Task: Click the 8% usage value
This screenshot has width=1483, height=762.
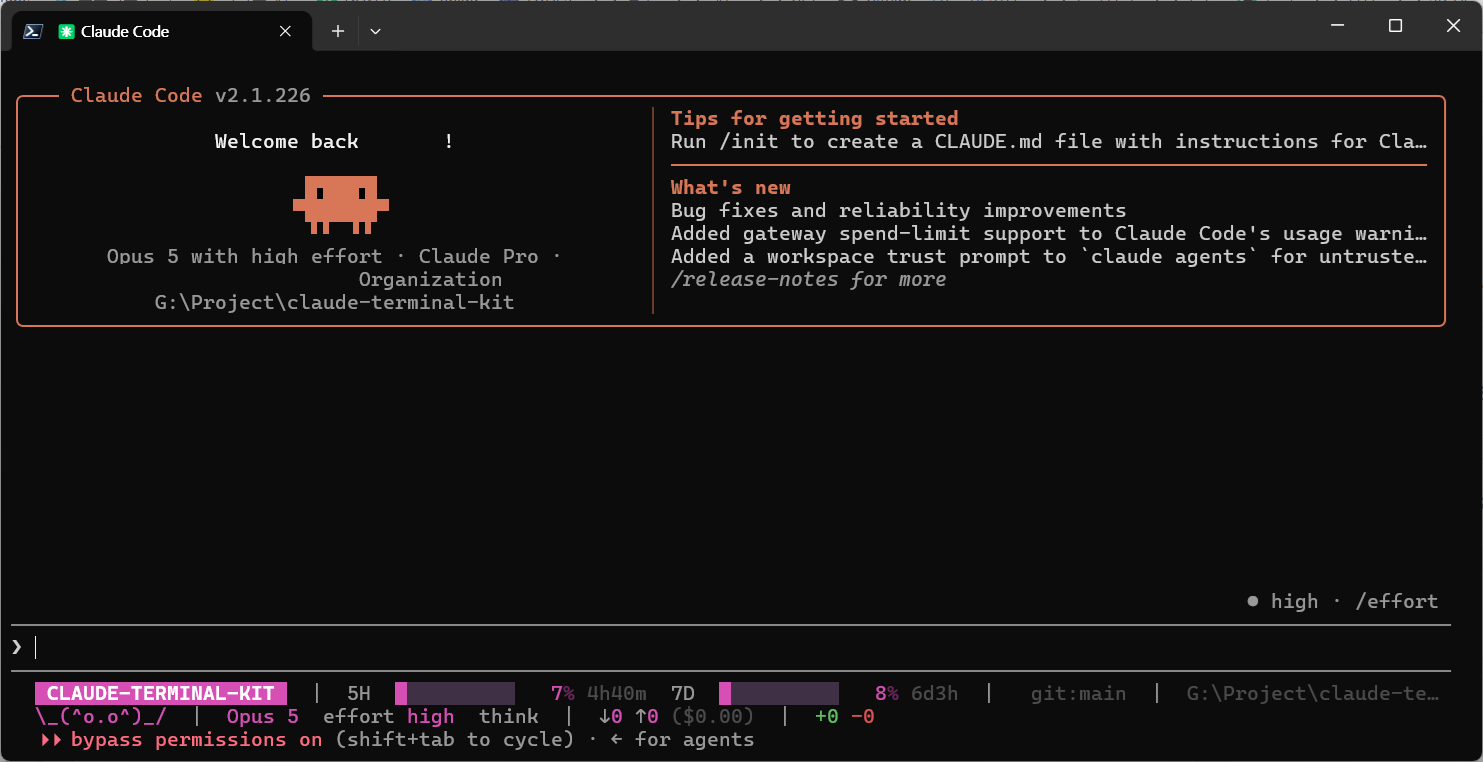Action: 887,693
